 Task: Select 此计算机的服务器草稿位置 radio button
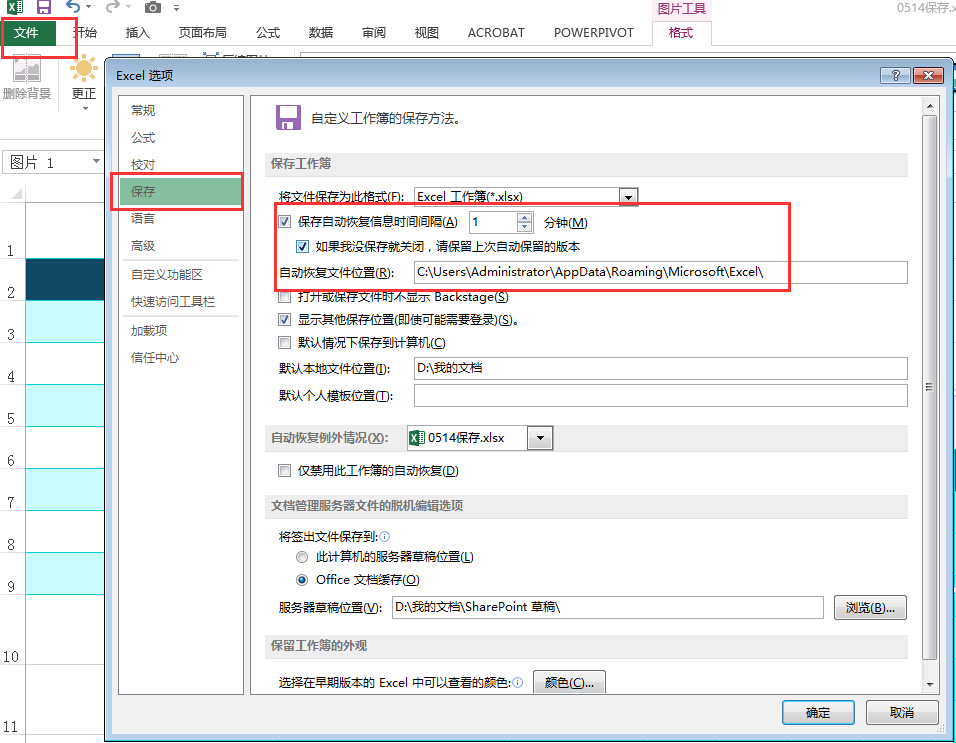click(x=302, y=556)
